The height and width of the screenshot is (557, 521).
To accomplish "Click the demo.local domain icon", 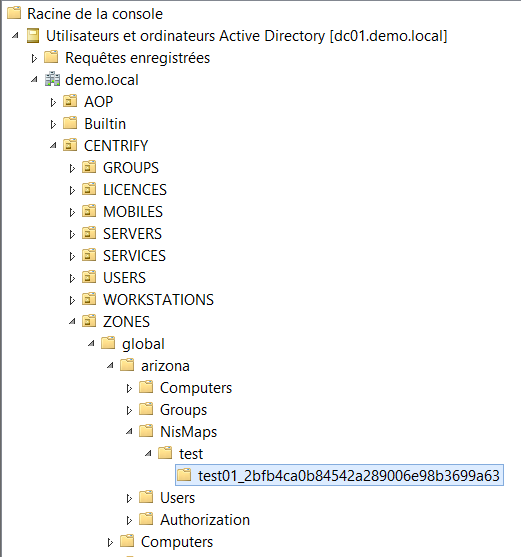I will point(52,80).
